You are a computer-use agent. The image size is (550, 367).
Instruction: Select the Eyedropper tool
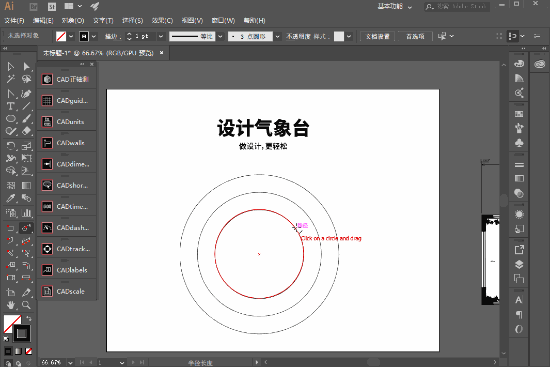tap(11, 199)
